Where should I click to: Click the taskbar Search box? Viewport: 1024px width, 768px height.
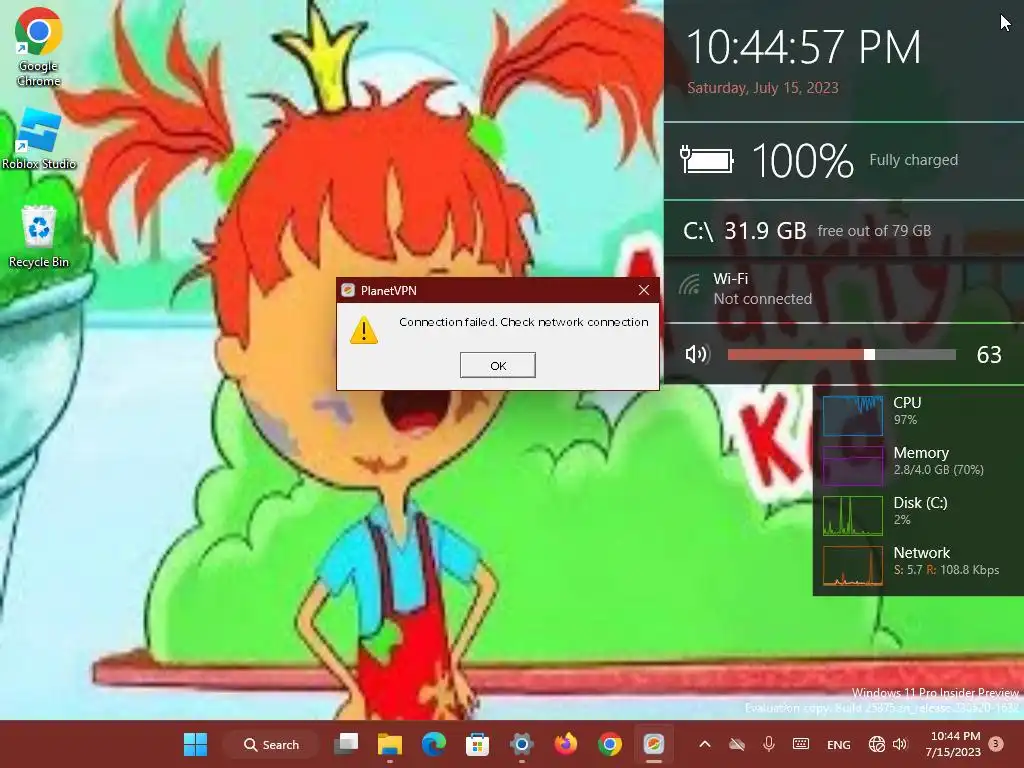[271, 744]
